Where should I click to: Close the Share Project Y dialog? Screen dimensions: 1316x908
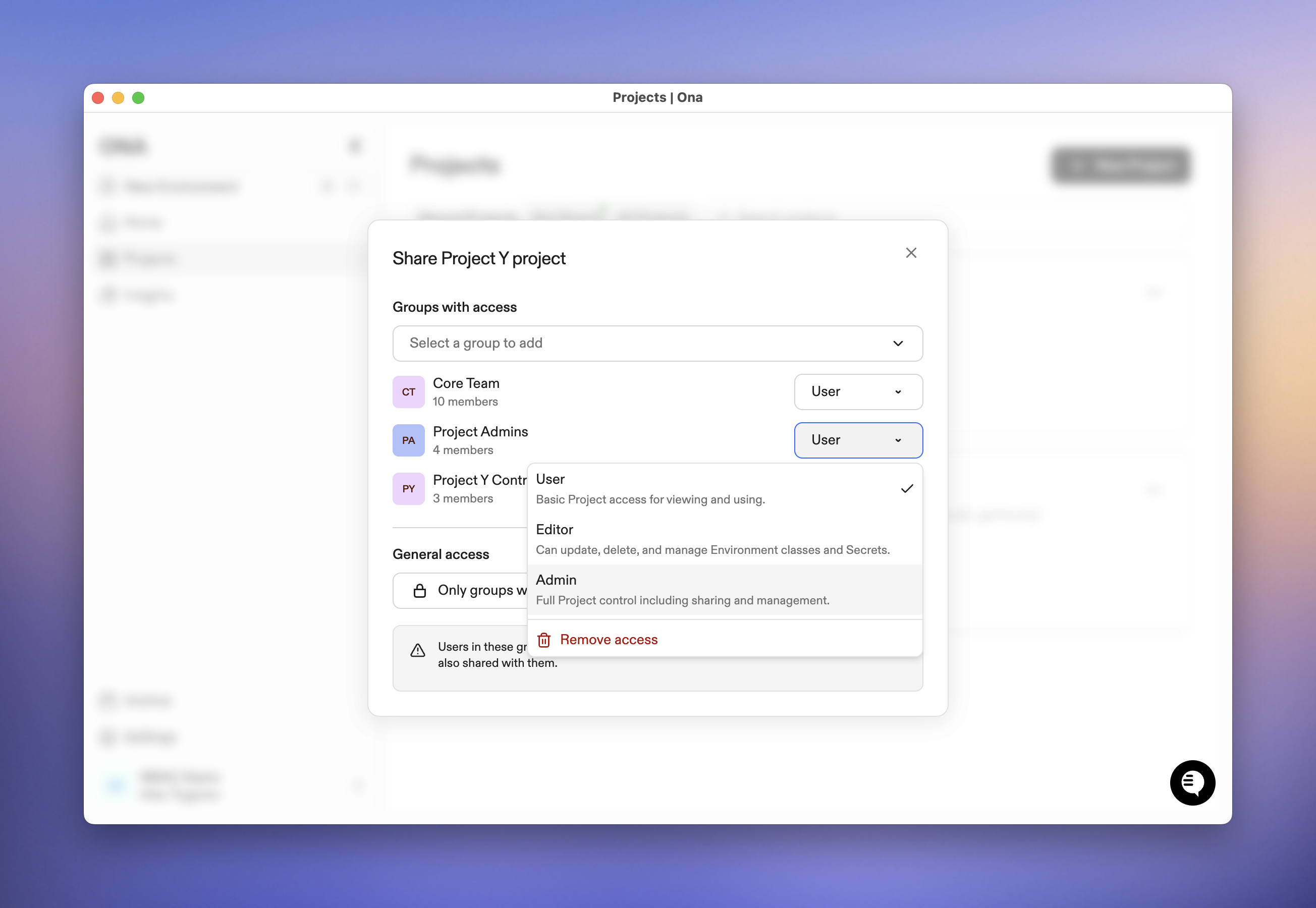(910, 253)
